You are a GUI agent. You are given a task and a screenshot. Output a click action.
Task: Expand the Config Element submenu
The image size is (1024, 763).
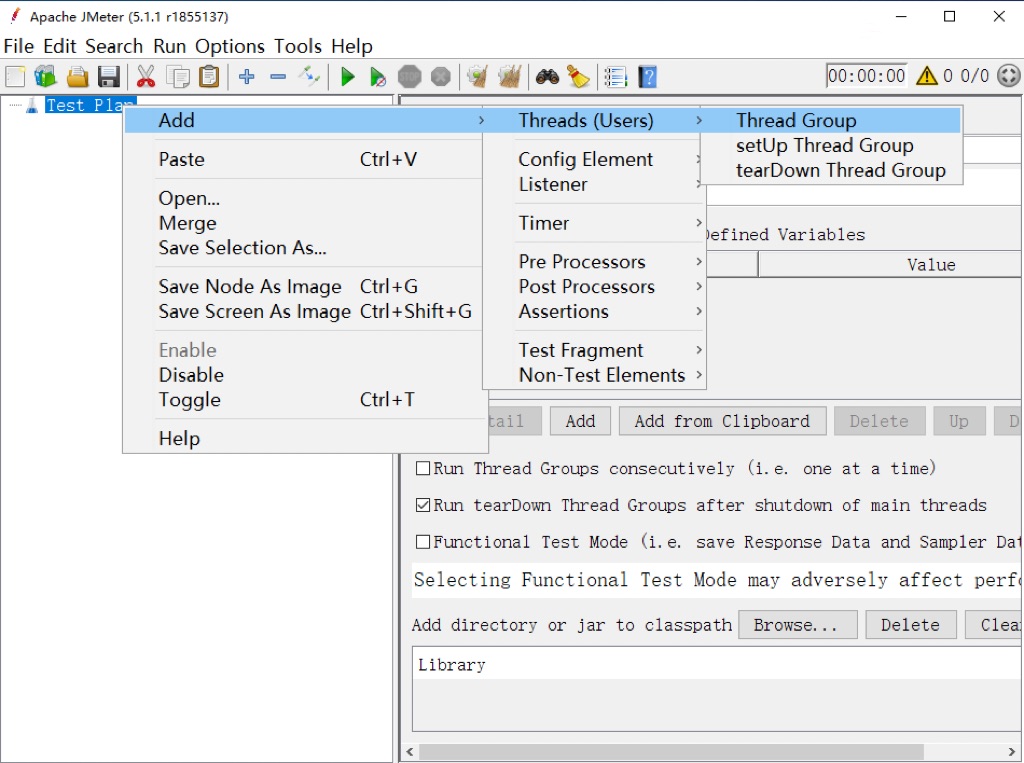coord(594,159)
